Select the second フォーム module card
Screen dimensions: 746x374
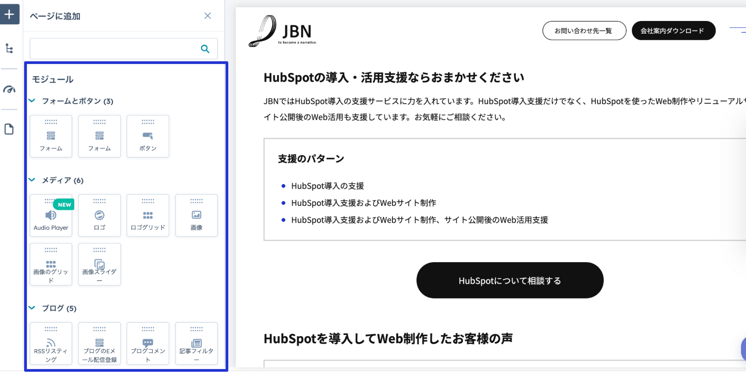99,136
